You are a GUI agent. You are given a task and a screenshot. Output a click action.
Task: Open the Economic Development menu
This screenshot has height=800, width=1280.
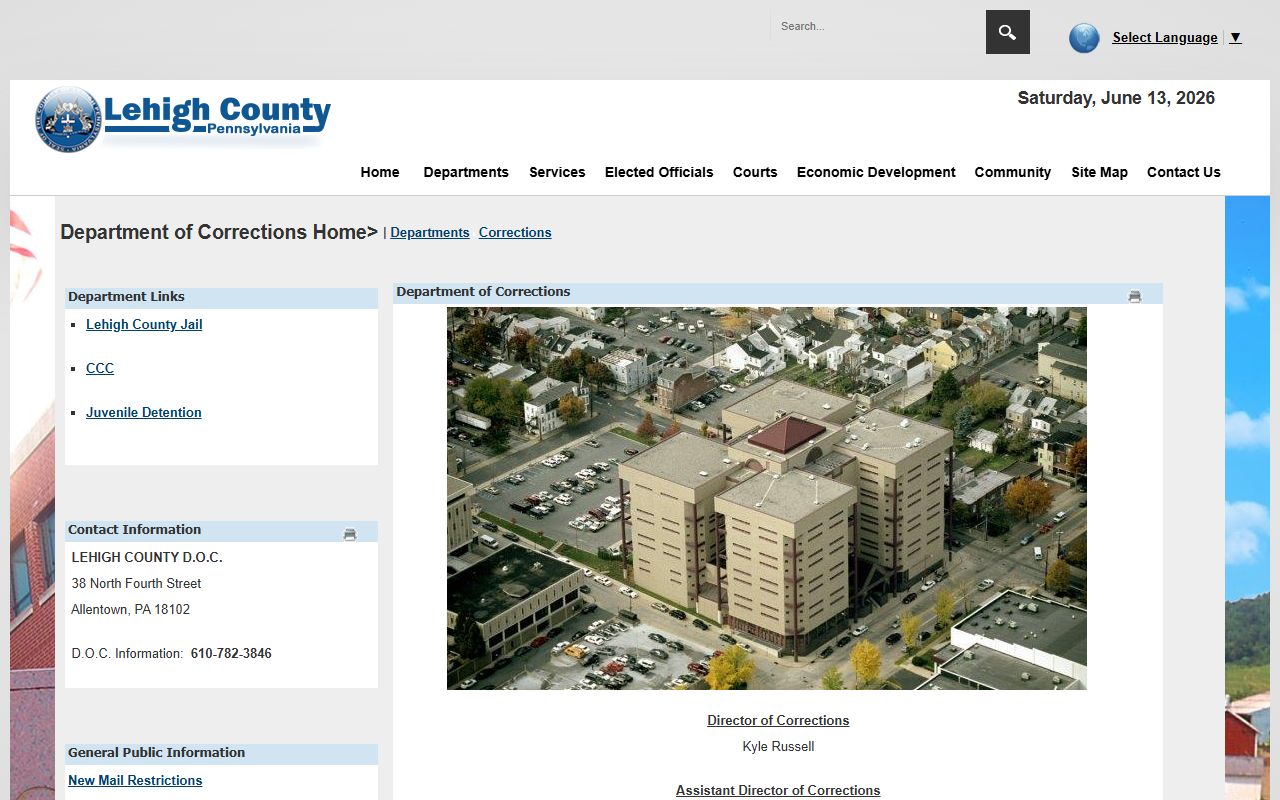[x=876, y=172]
